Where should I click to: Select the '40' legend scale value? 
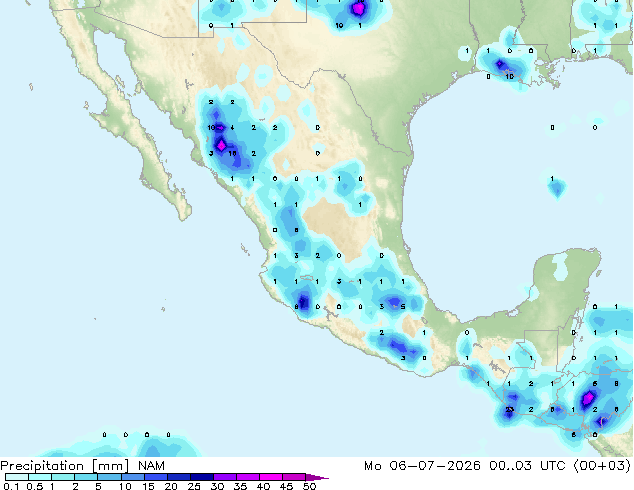point(263,486)
